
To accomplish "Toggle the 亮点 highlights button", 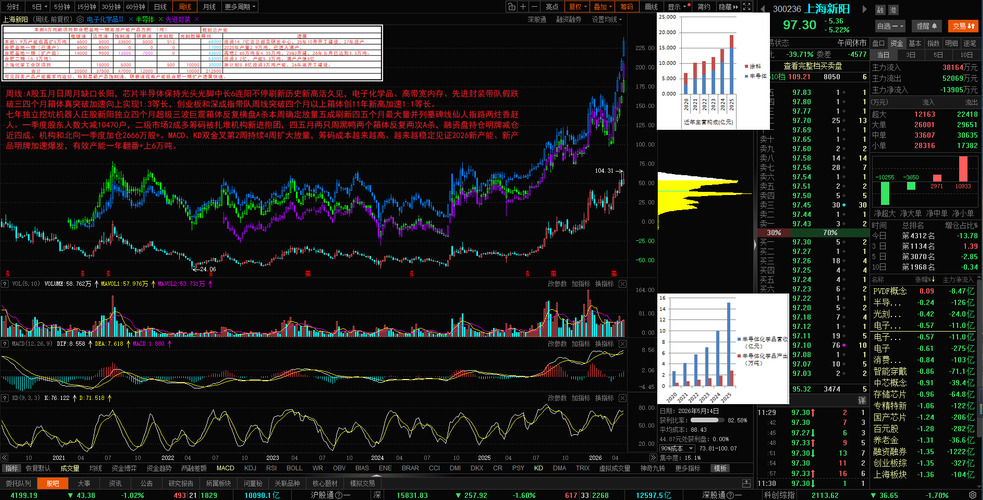I will [552, 6].
